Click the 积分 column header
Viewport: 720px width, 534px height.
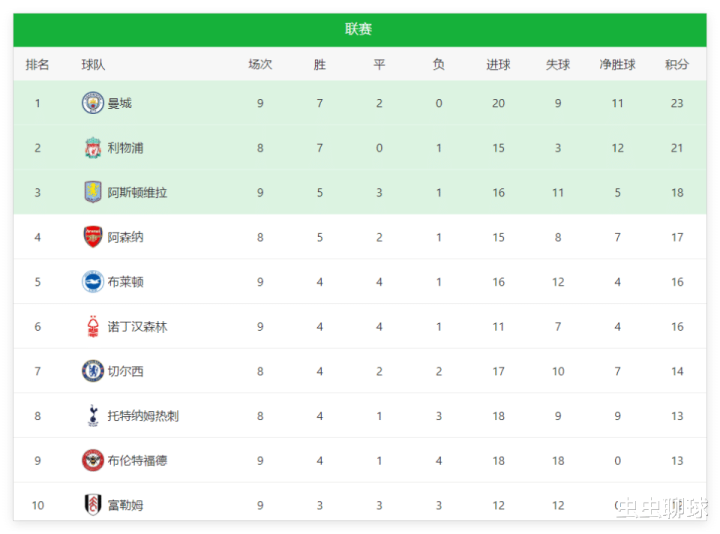(677, 64)
